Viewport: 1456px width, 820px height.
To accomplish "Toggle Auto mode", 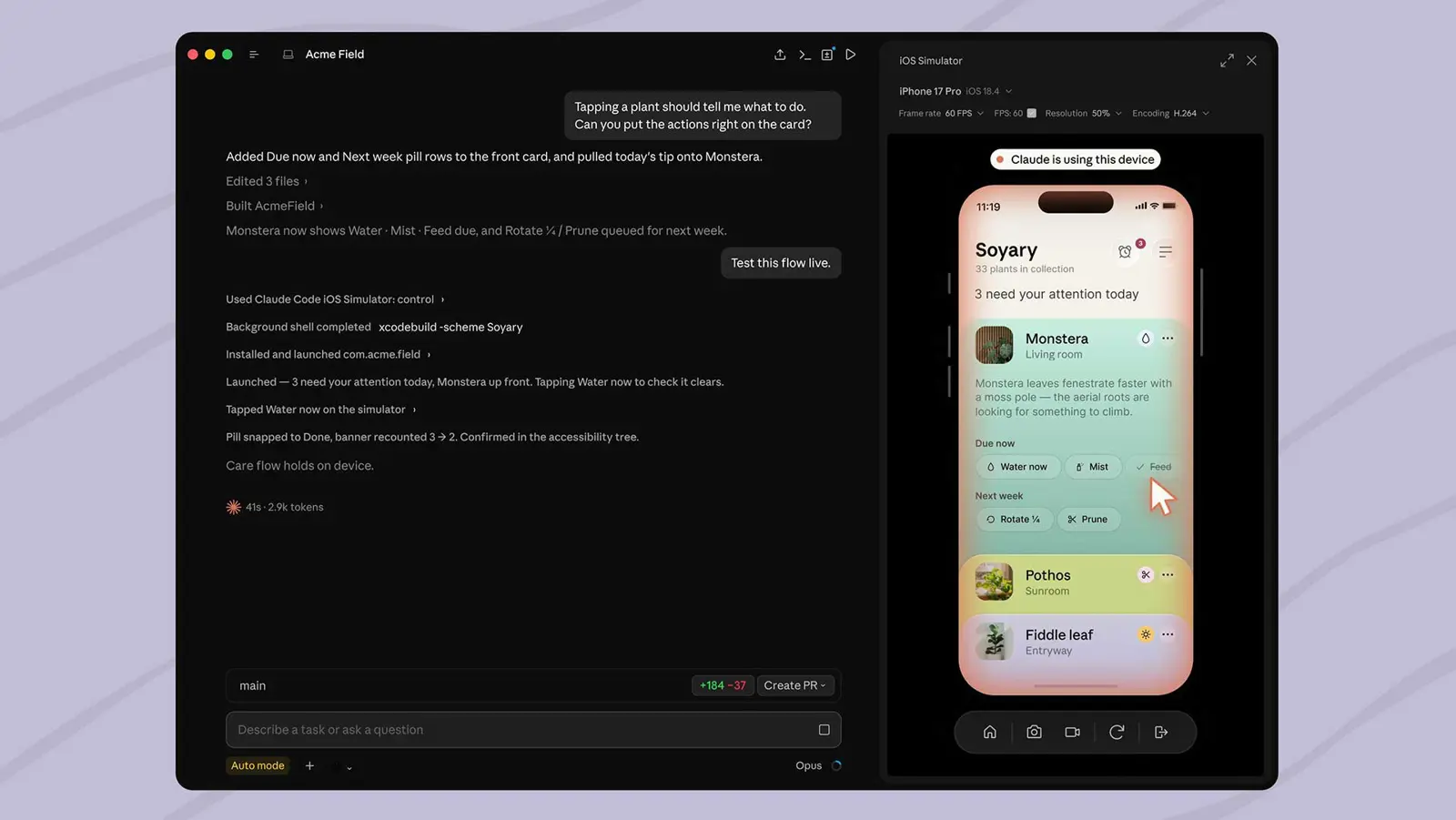I will [258, 765].
